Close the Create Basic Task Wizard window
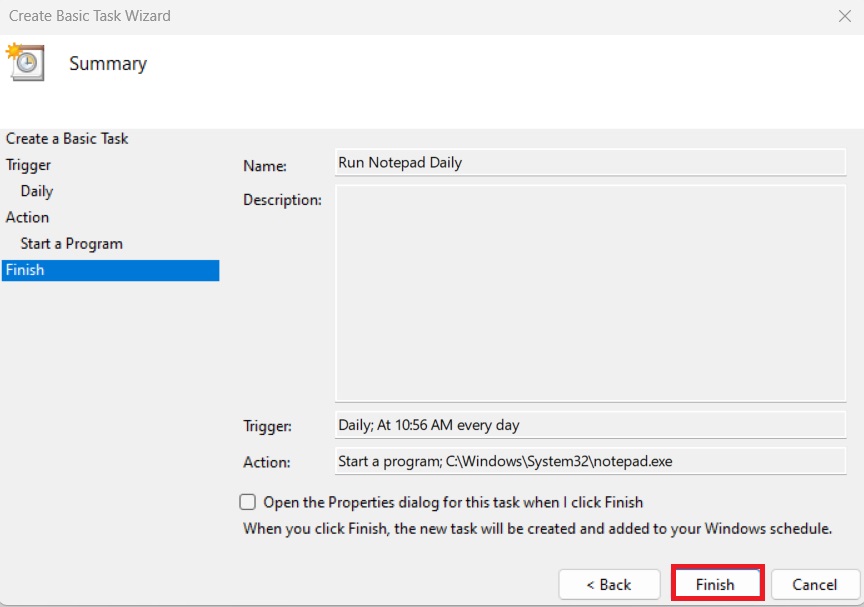Image resolution: width=864 pixels, height=607 pixels. (843, 16)
